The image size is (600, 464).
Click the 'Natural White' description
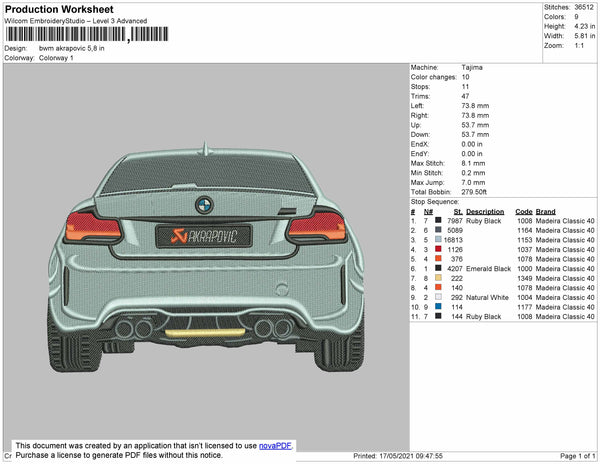click(x=487, y=297)
